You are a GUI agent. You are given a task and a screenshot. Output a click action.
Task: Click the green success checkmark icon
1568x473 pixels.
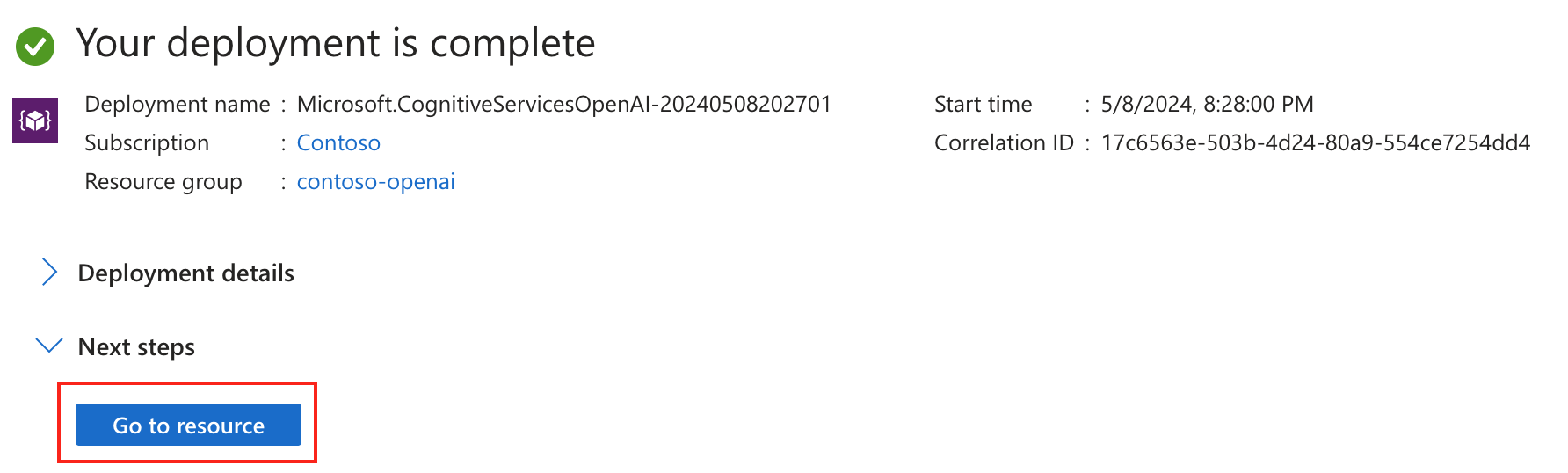pos(35,46)
